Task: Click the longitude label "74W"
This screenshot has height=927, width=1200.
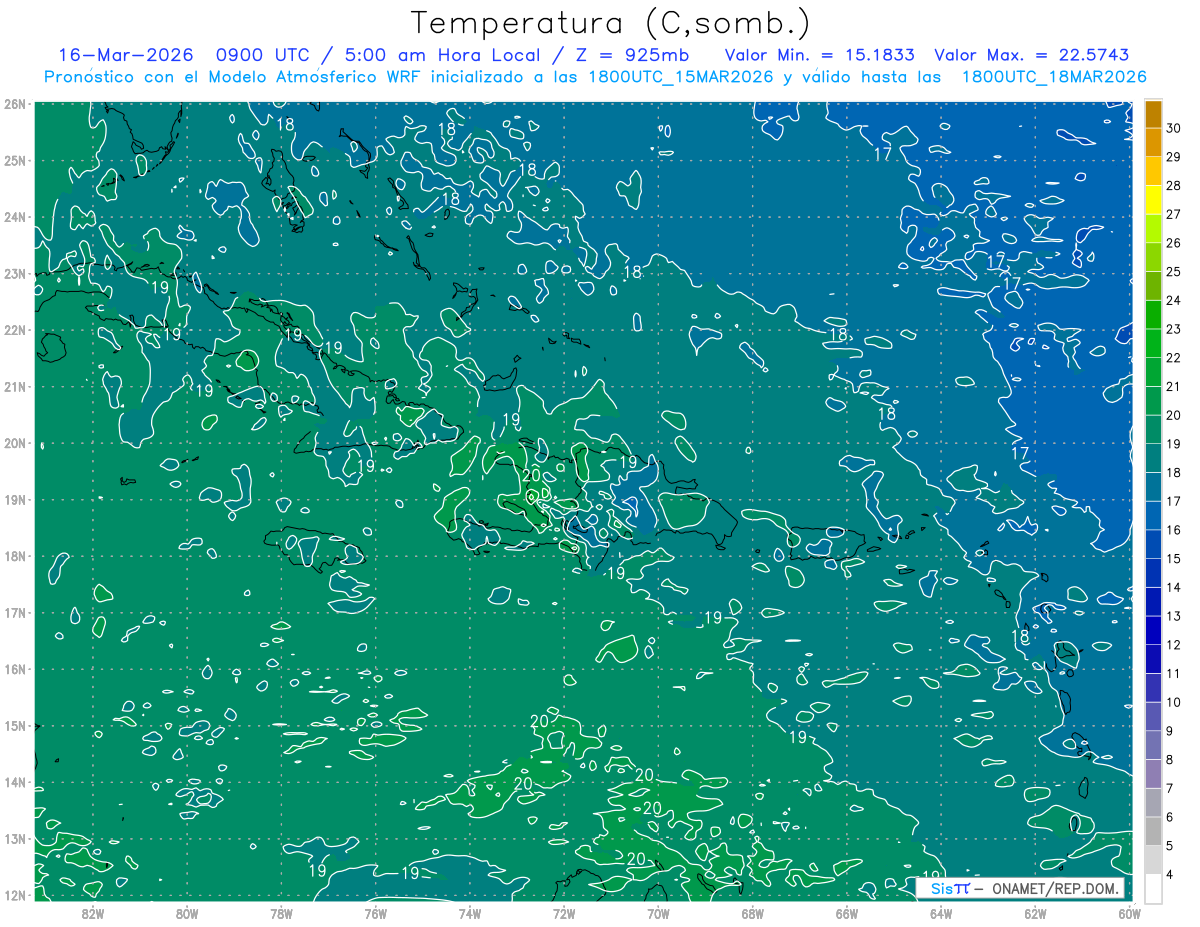Action: [x=470, y=912]
